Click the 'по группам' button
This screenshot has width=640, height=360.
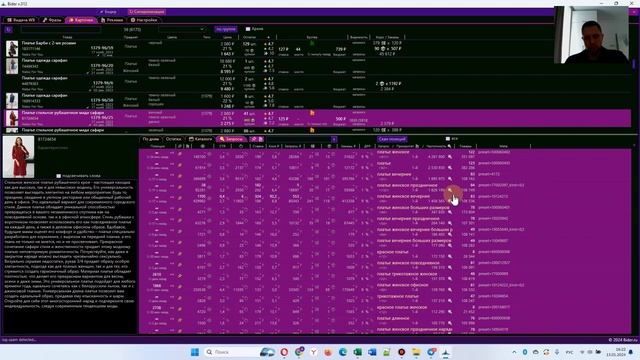[x=226, y=29]
